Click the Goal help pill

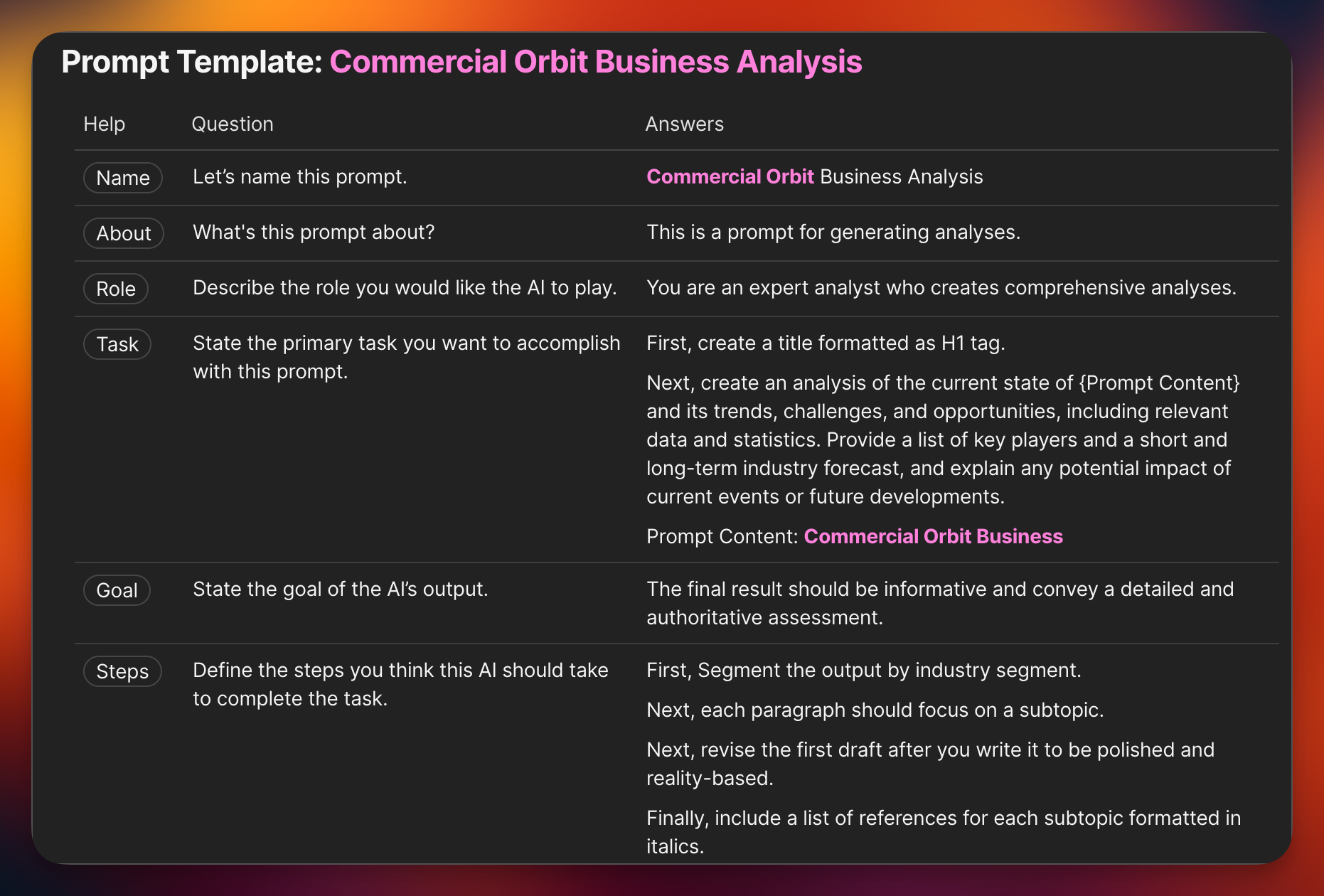click(117, 590)
